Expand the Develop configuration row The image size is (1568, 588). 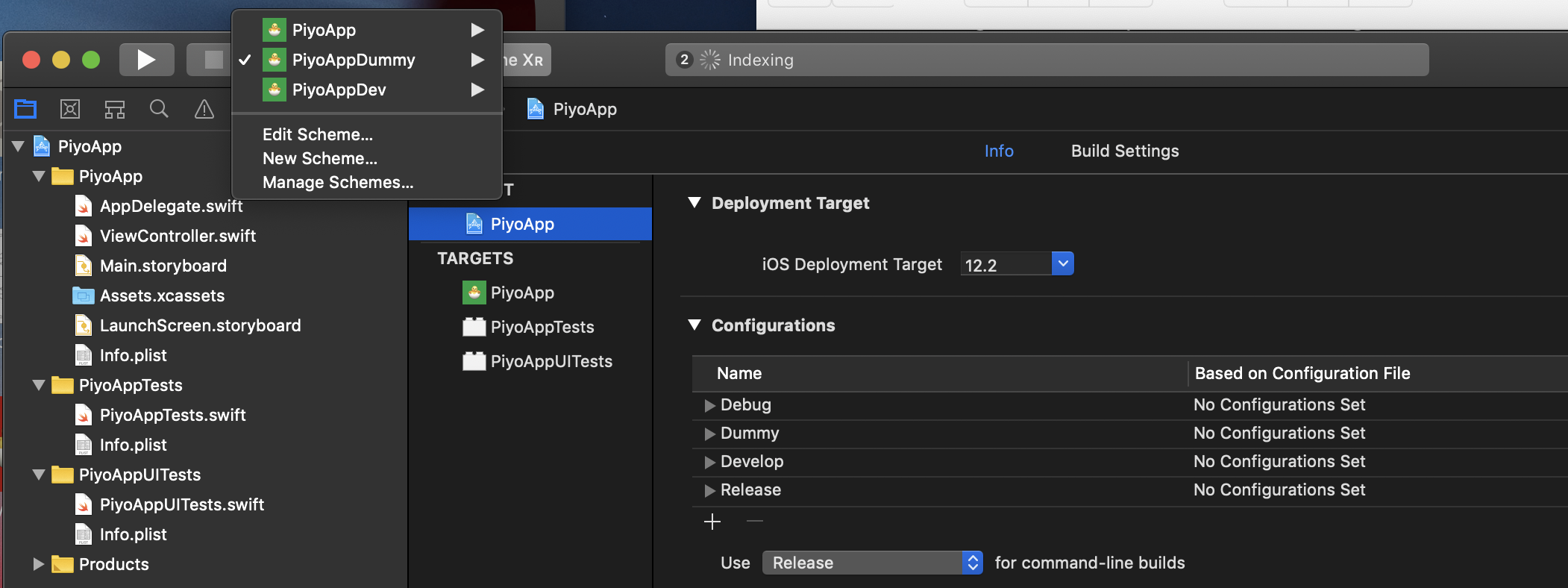point(709,462)
